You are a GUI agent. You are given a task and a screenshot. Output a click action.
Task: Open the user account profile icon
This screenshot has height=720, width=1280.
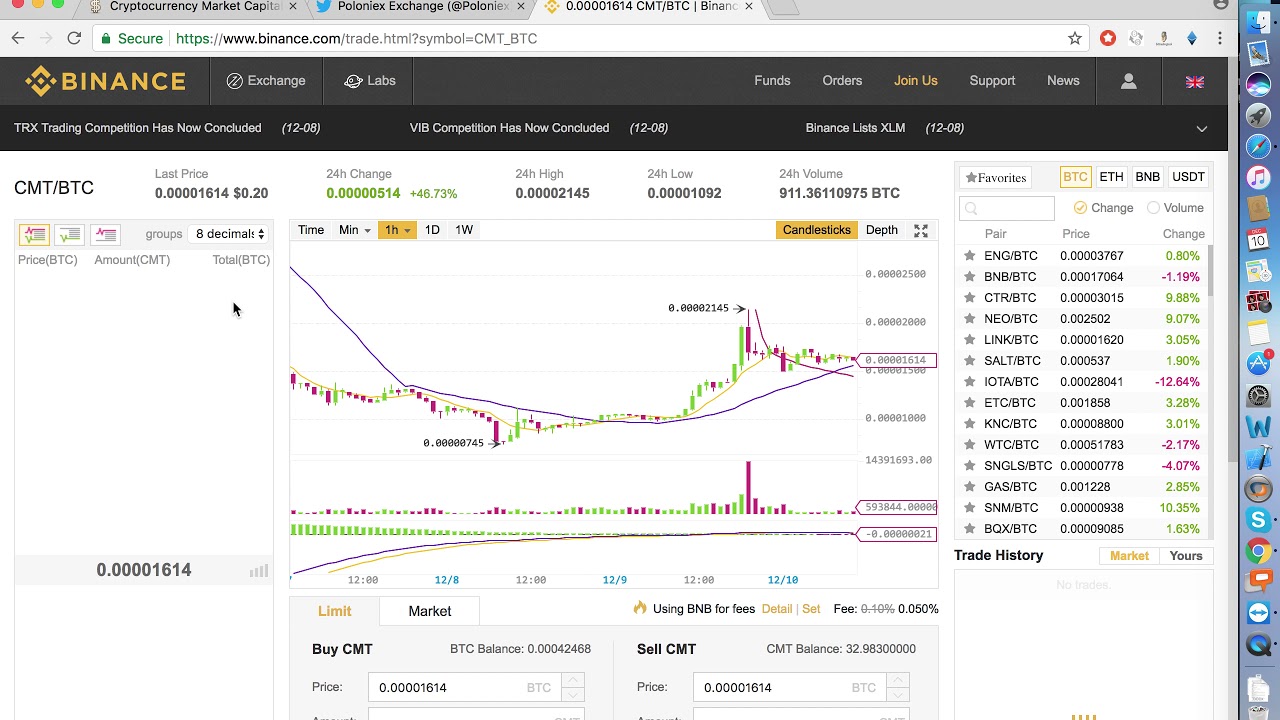click(1128, 81)
